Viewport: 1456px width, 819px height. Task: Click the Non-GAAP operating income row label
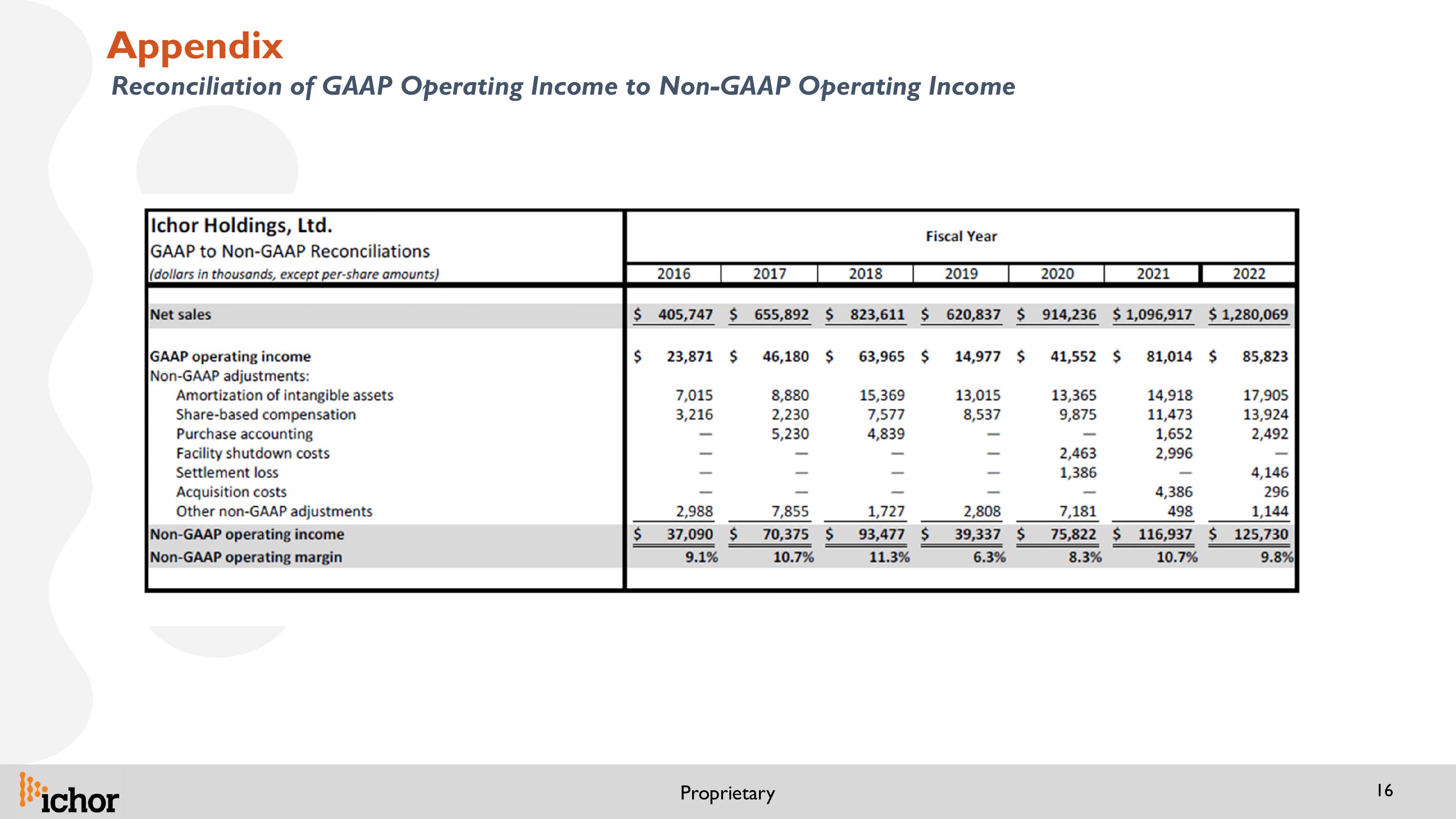[x=247, y=534]
